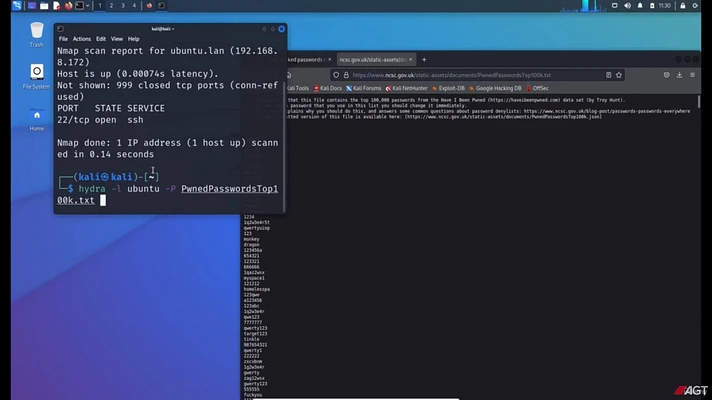Open Exploit-DB bookmark
This screenshot has width=712, height=400.
(x=448, y=89)
